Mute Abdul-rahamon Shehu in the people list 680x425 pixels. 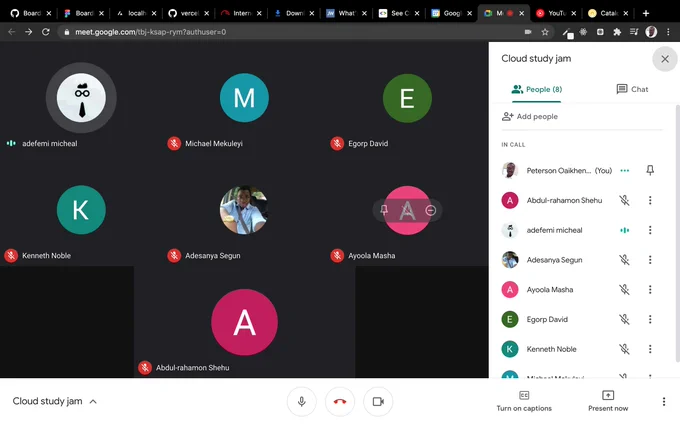[624, 200]
